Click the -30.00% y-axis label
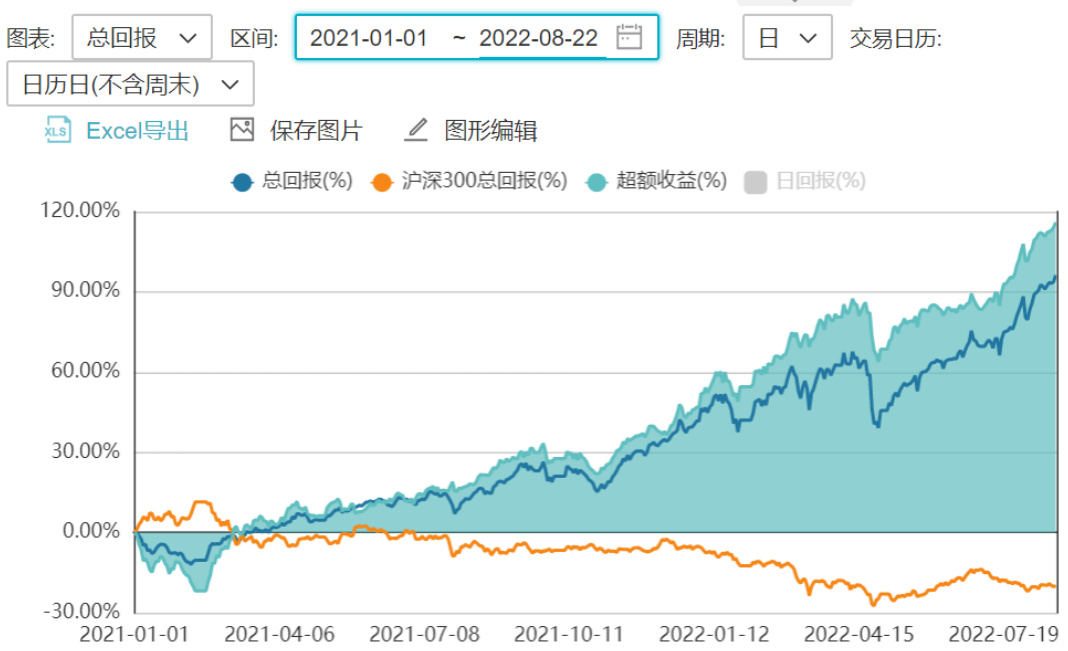Viewport: 1068px width, 651px height. (x=84, y=611)
